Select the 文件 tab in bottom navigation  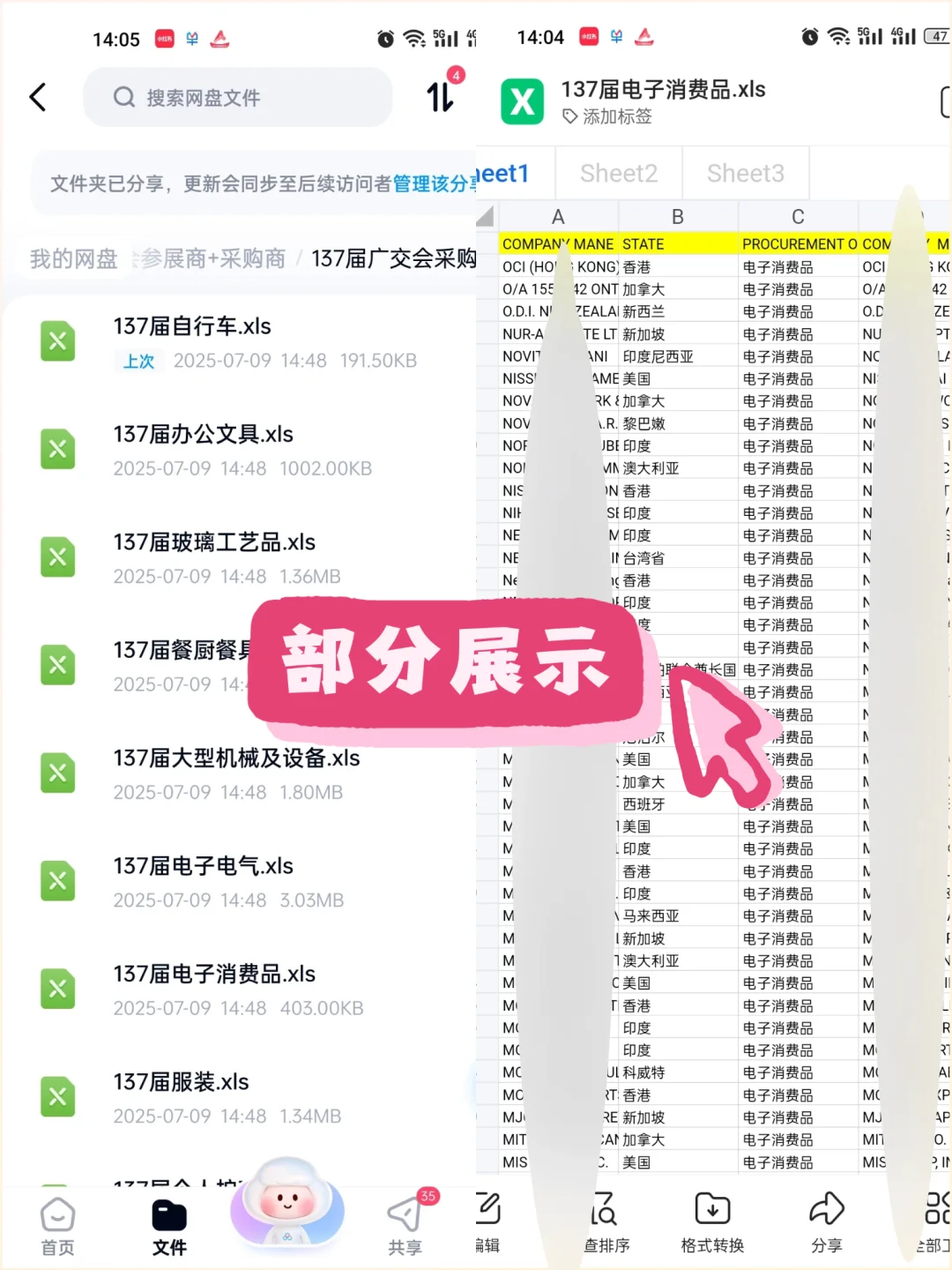(169, 1223)
